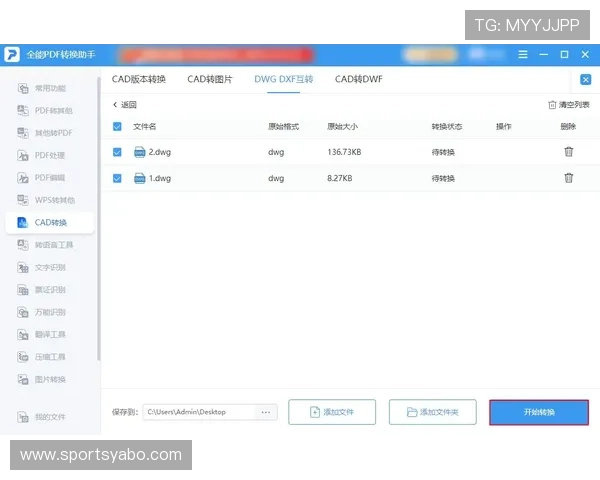Delete the 1.dwg file with its trash icon

[569, 178]
